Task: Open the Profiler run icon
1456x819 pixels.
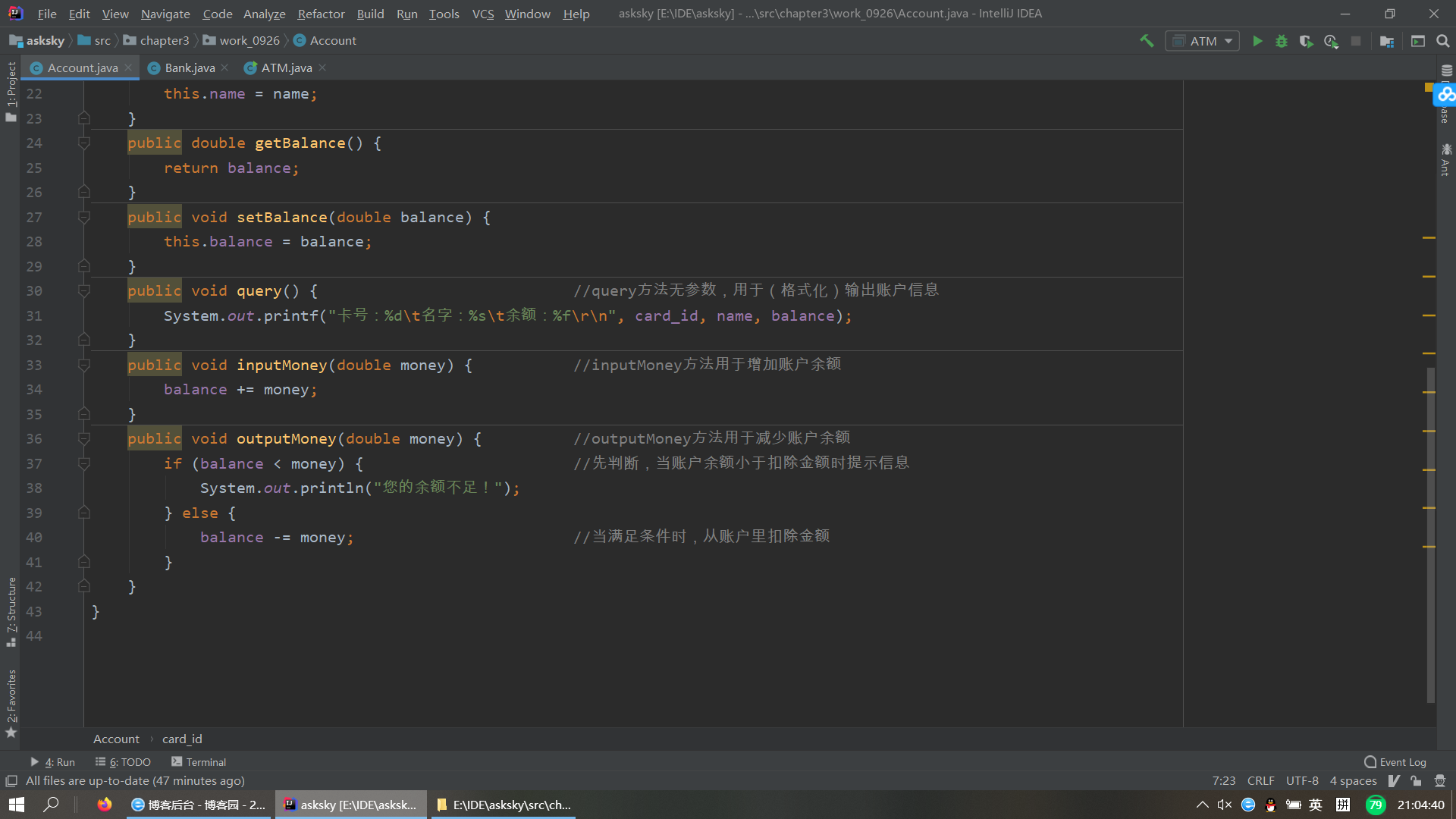Action: pos(1331,41)
